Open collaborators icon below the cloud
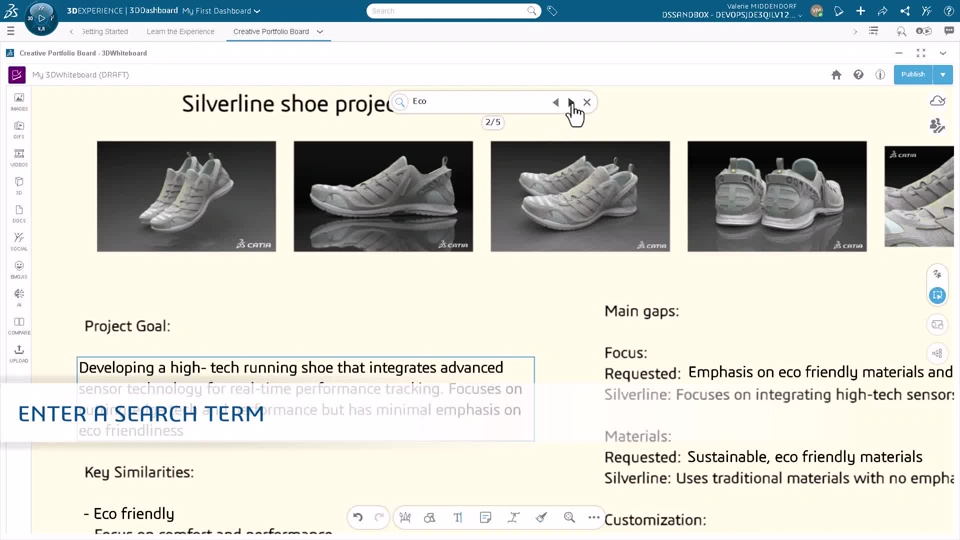The height and width of the screenshot is (540, 960). pos(937,126)
